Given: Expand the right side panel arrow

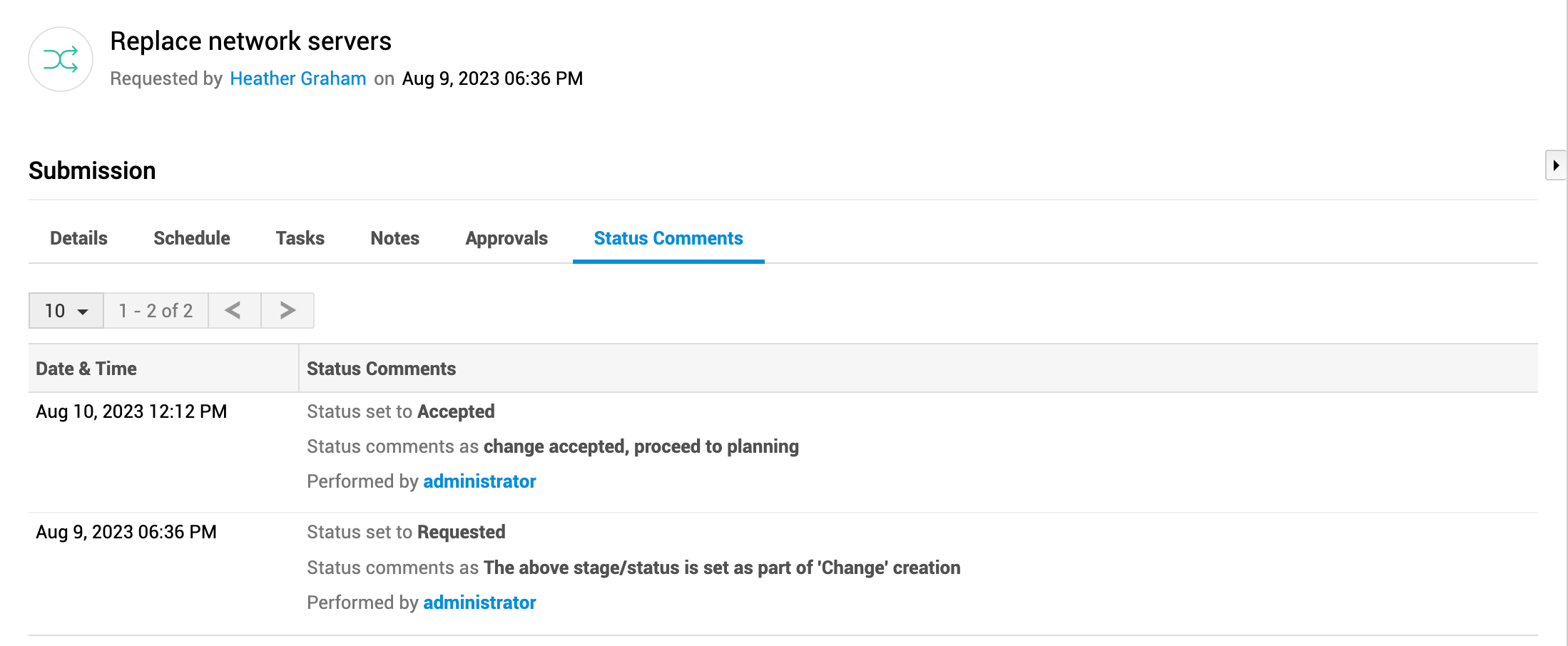Looking at the screenshot, I should (1555, 165).
